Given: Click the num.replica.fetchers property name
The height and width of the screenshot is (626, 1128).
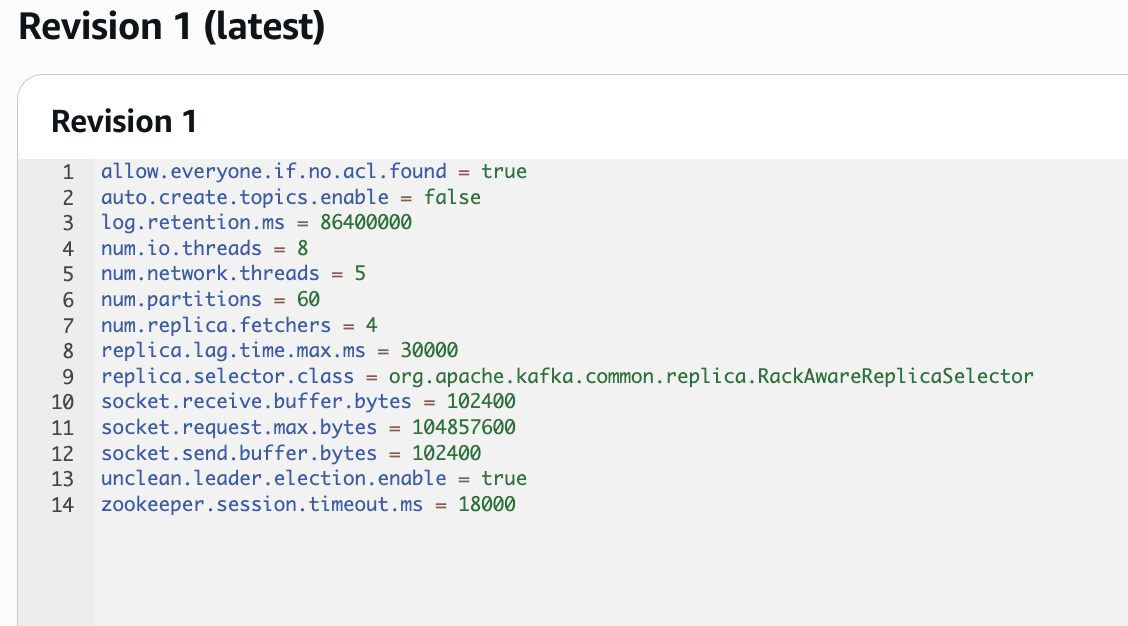Looking at the screenshot, I should [x=216, y=325].
